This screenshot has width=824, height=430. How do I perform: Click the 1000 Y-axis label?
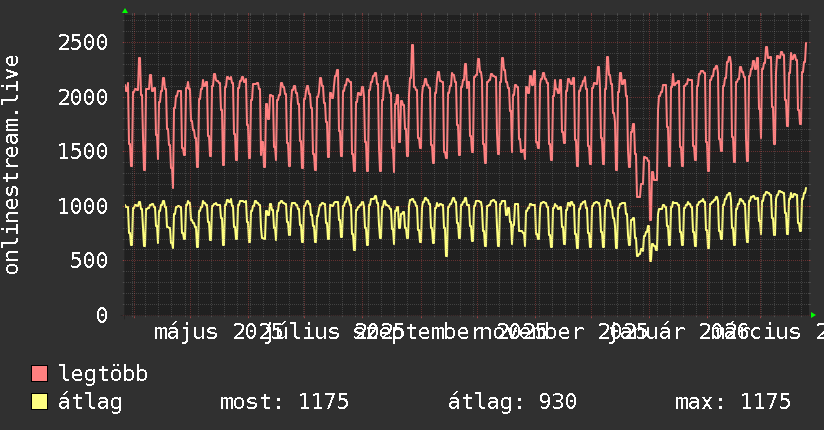pyautogui.click(x=83, y=206)
